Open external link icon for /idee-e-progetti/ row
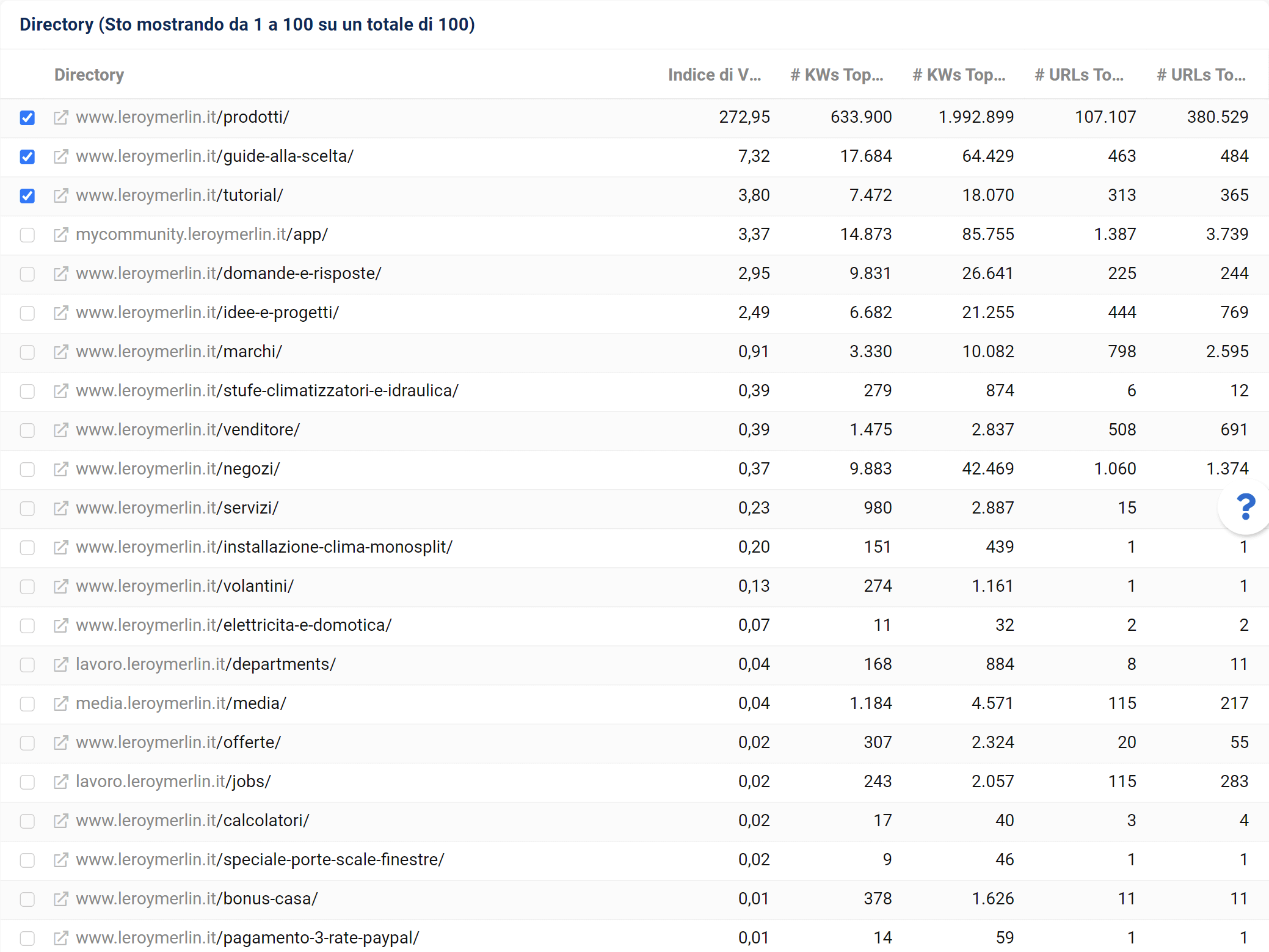 (60, 313)
